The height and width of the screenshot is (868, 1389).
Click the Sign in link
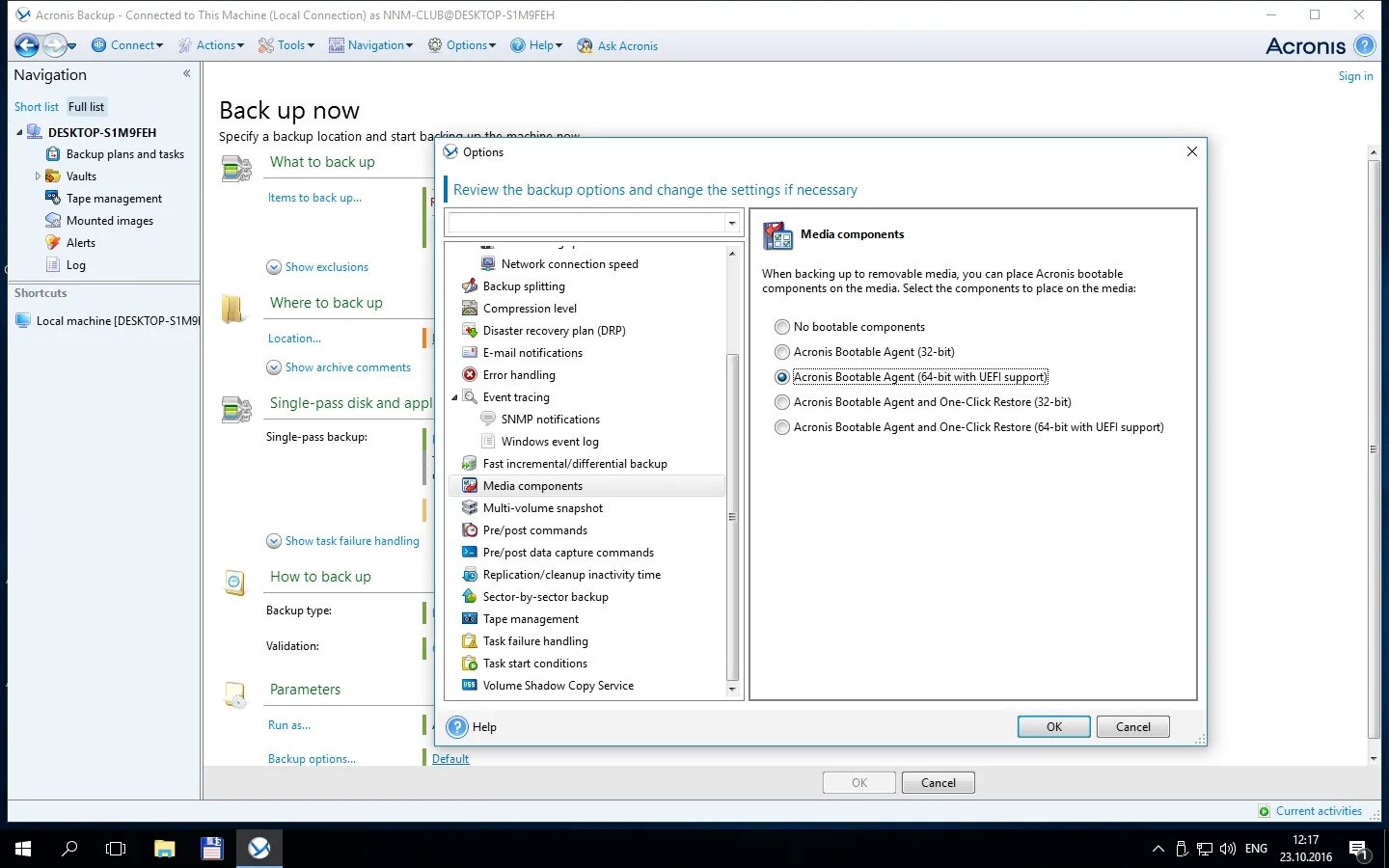click(x=1355, y=76)
